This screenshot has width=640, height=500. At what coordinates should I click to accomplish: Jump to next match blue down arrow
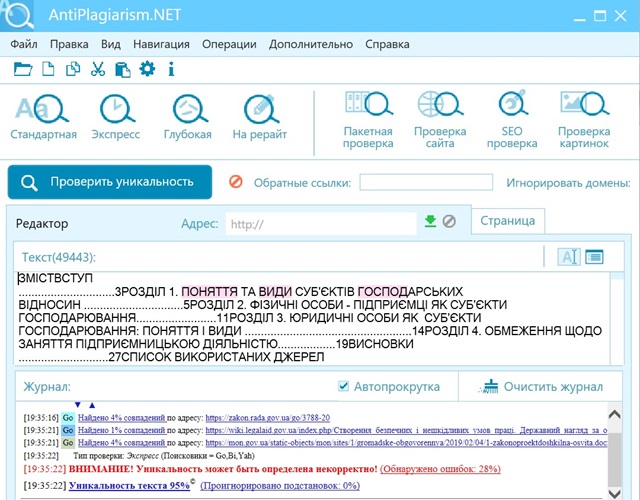click(78, 405)
